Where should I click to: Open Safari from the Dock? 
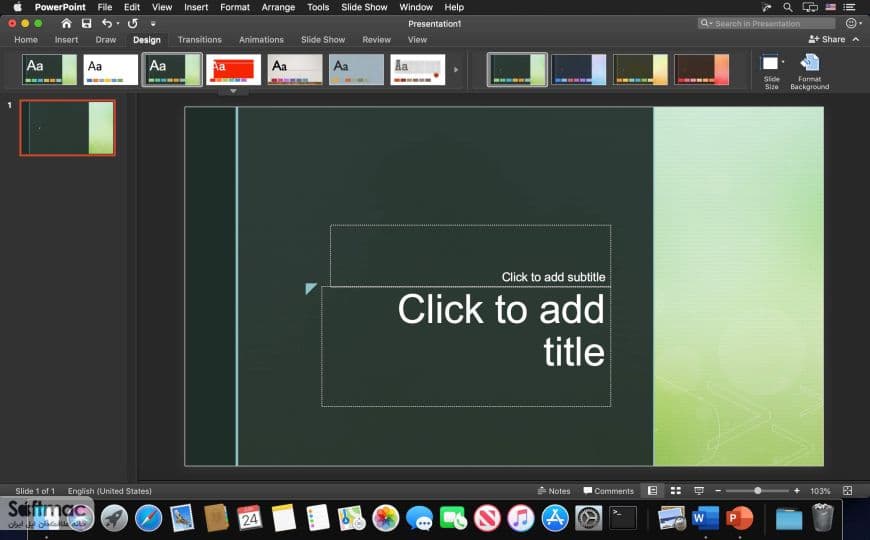coord(148,518)
